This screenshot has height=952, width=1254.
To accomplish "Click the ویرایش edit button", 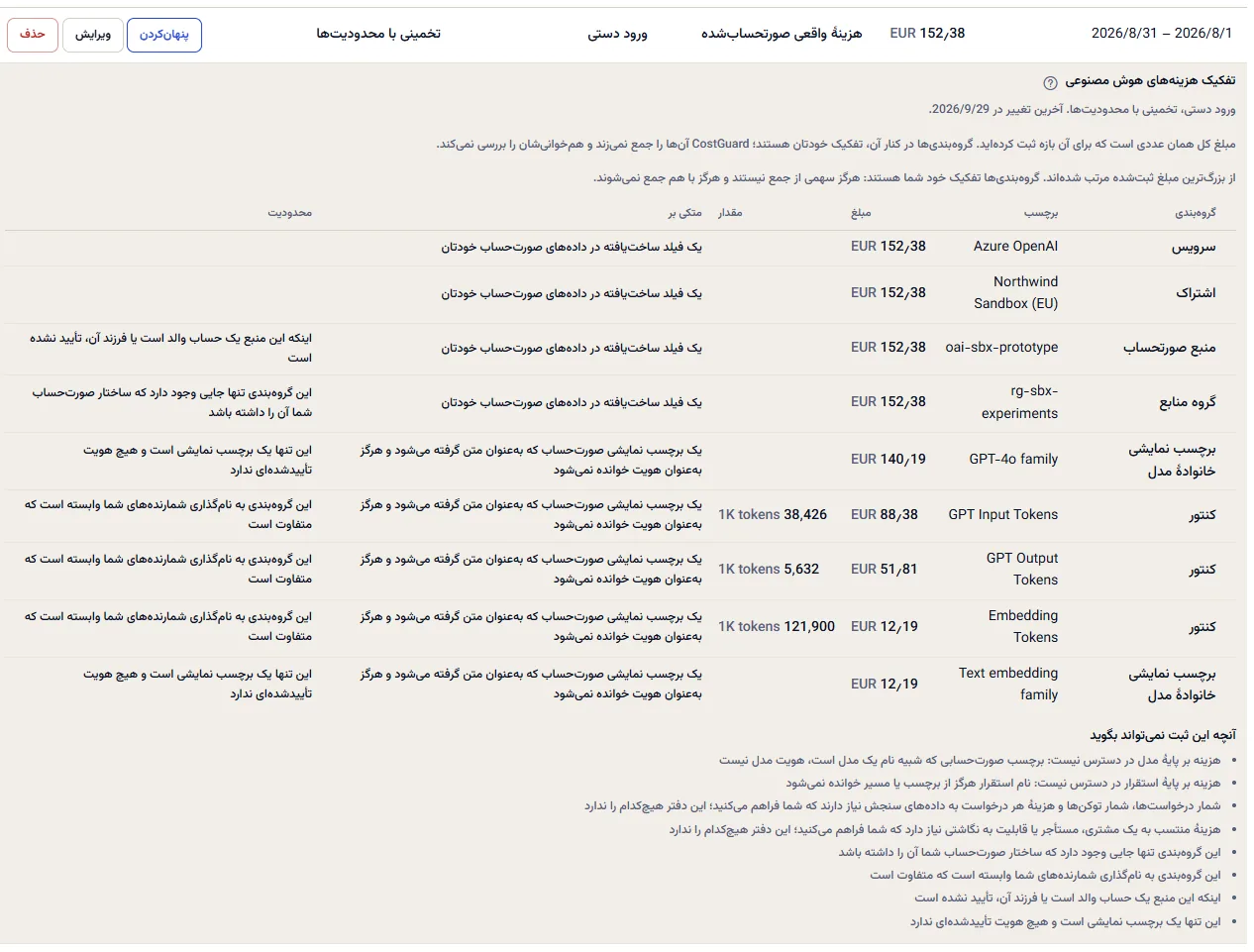I will click(93, 35).
